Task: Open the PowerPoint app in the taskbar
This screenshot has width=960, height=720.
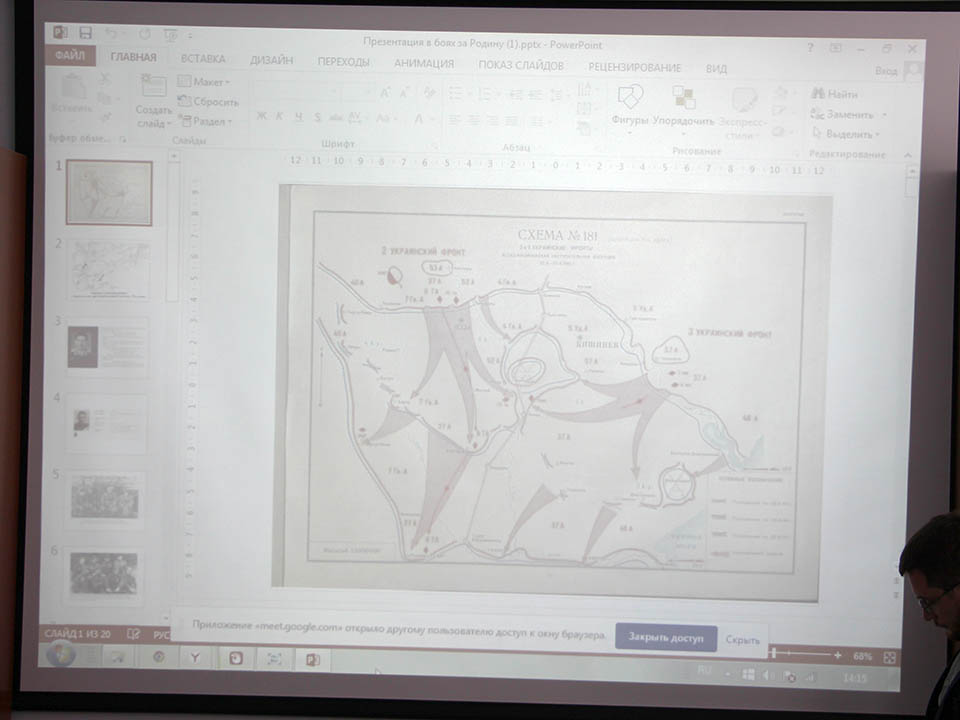Action: [312, 659]
